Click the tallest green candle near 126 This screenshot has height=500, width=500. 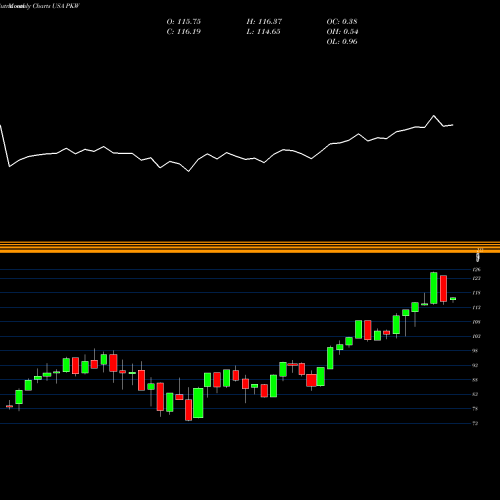434,288
